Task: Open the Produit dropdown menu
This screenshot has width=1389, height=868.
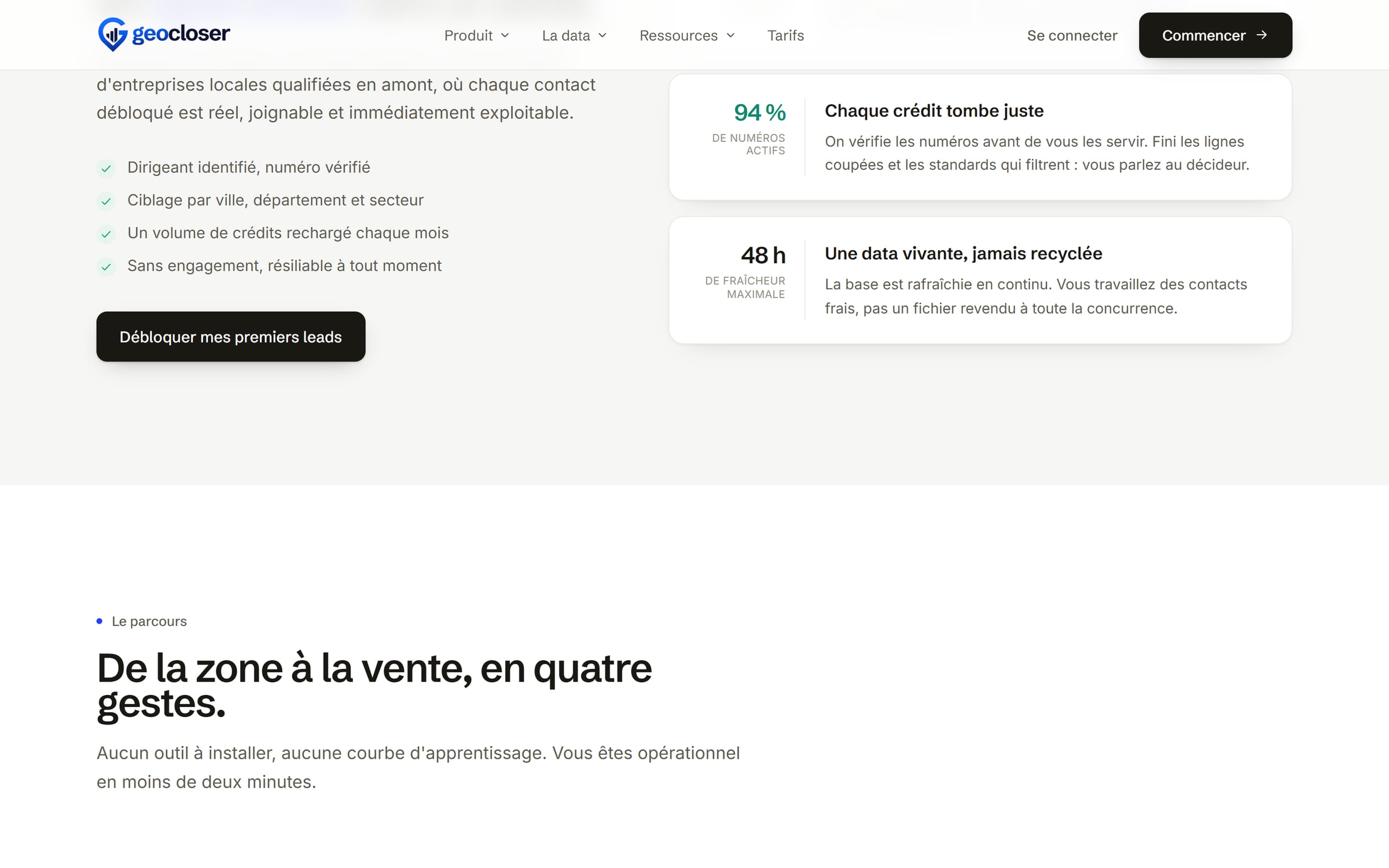Action: 476,35
